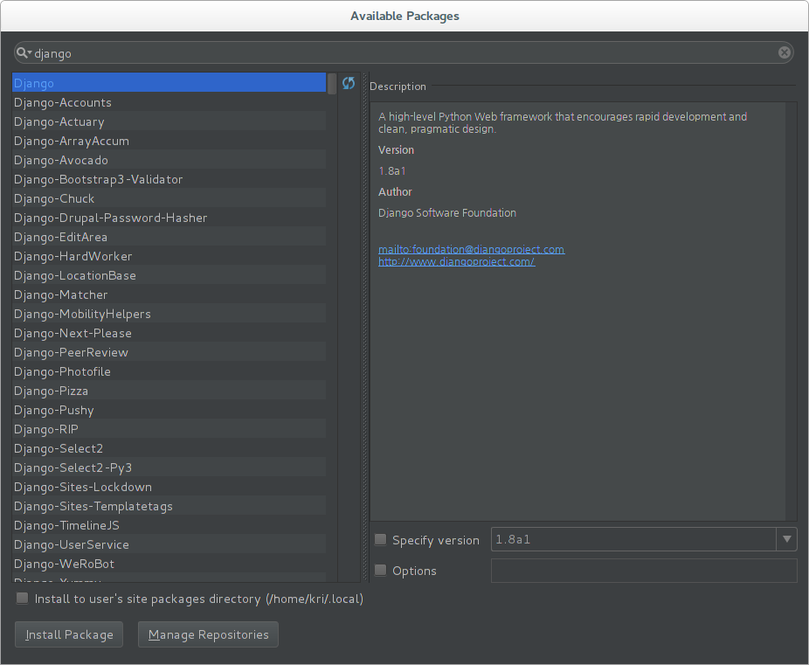
Task: Select Django-WeRoBot package
Action: point(169,564)
